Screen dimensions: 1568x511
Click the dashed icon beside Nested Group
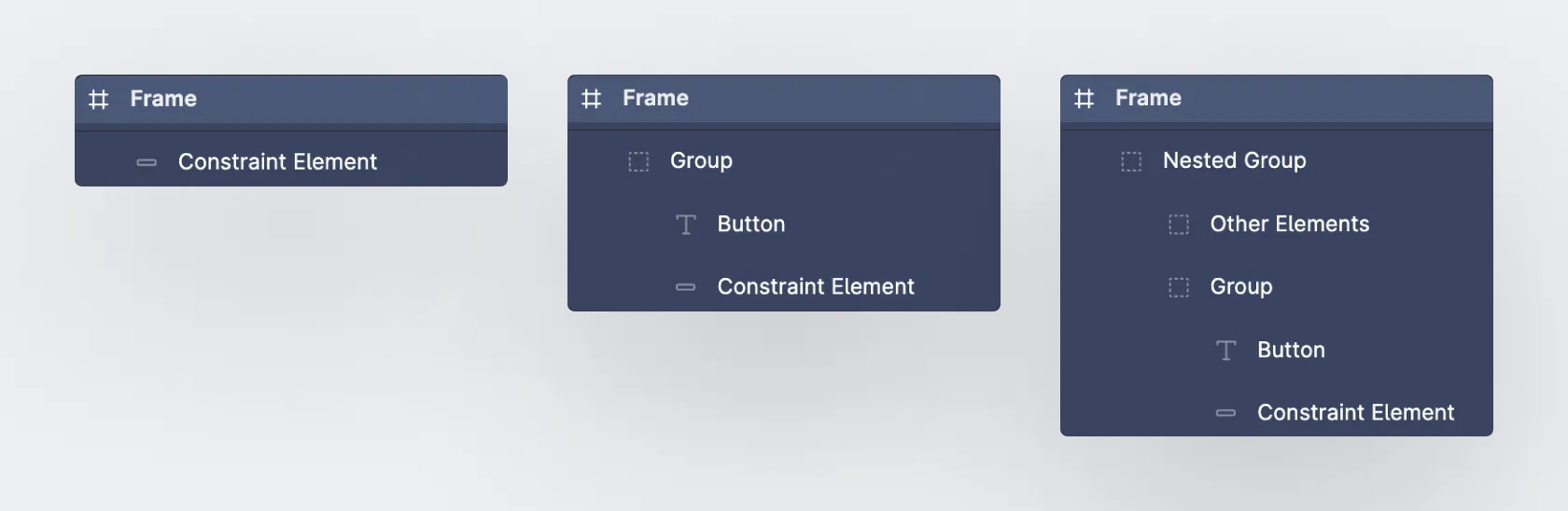point(1131,161)
